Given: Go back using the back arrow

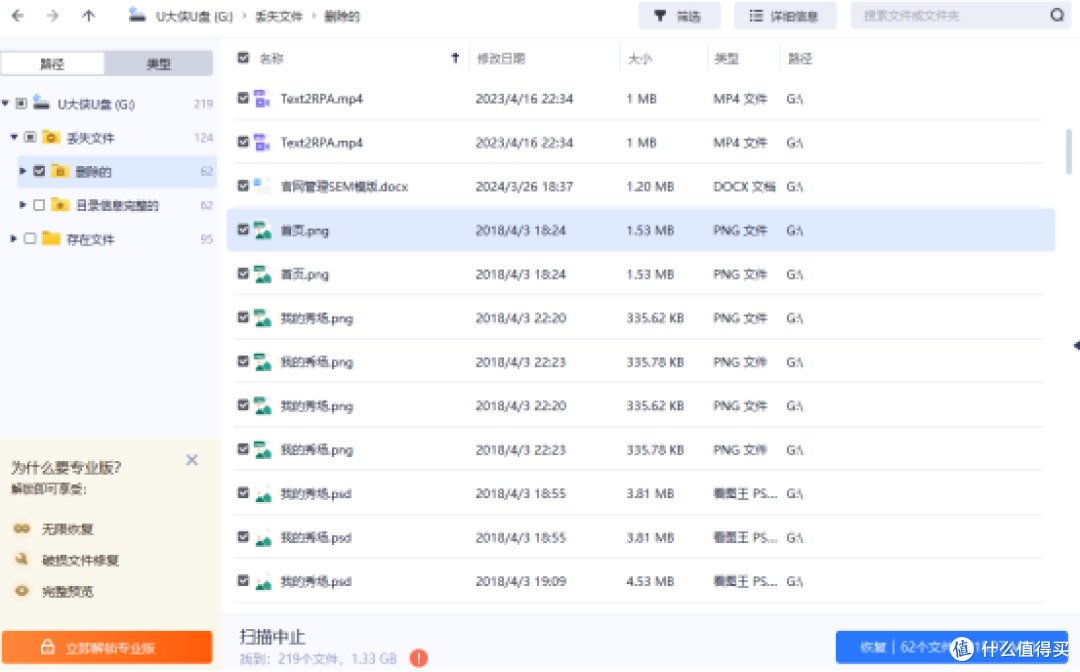Looking at the screenshot, I should tap(18, 15).
